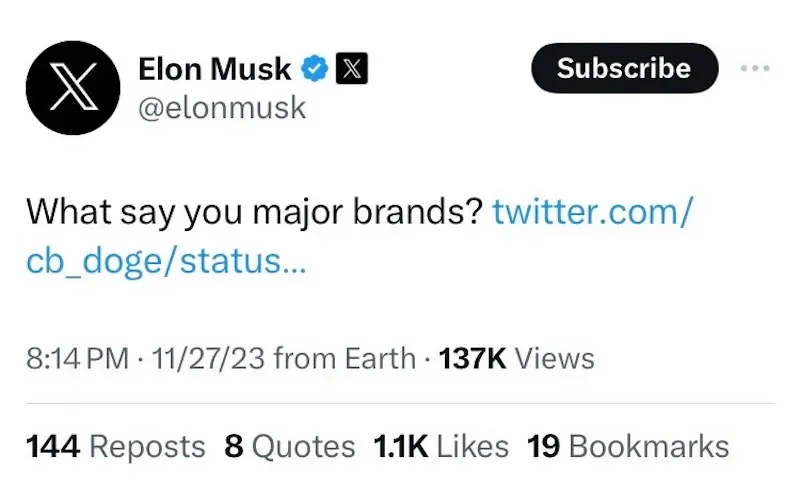Click the Subscribe button

point(623,68)
